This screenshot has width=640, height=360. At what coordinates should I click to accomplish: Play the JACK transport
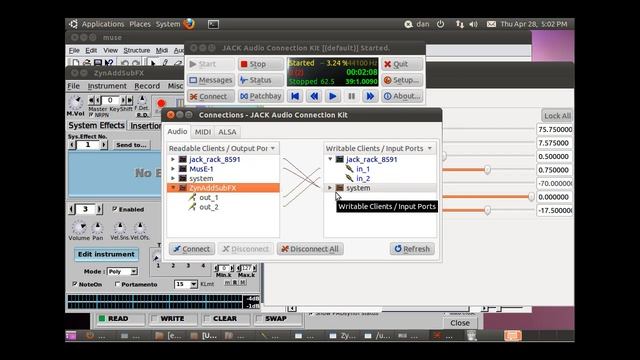[x=333, y=96]
